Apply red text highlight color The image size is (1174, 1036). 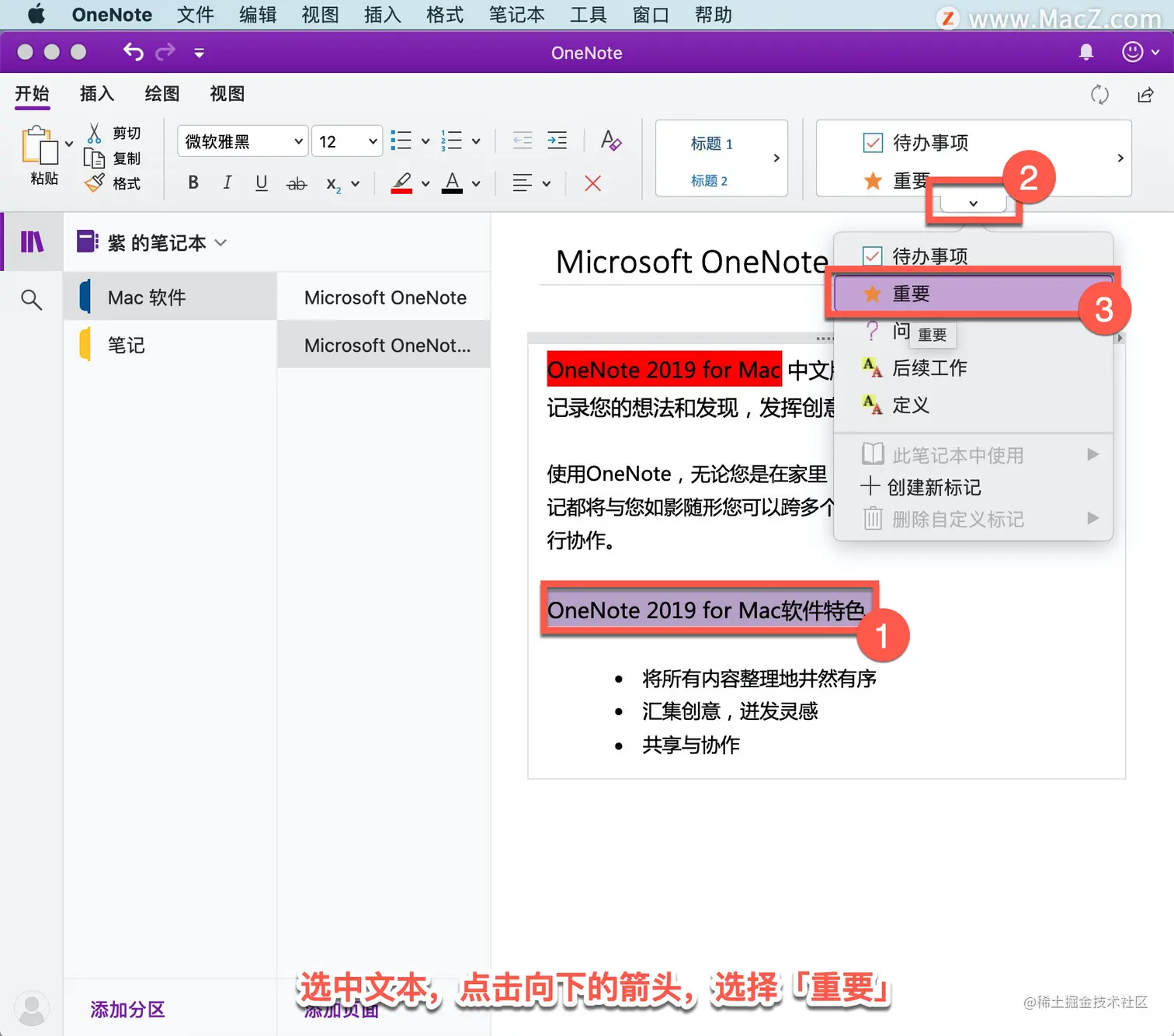[401, 183]
